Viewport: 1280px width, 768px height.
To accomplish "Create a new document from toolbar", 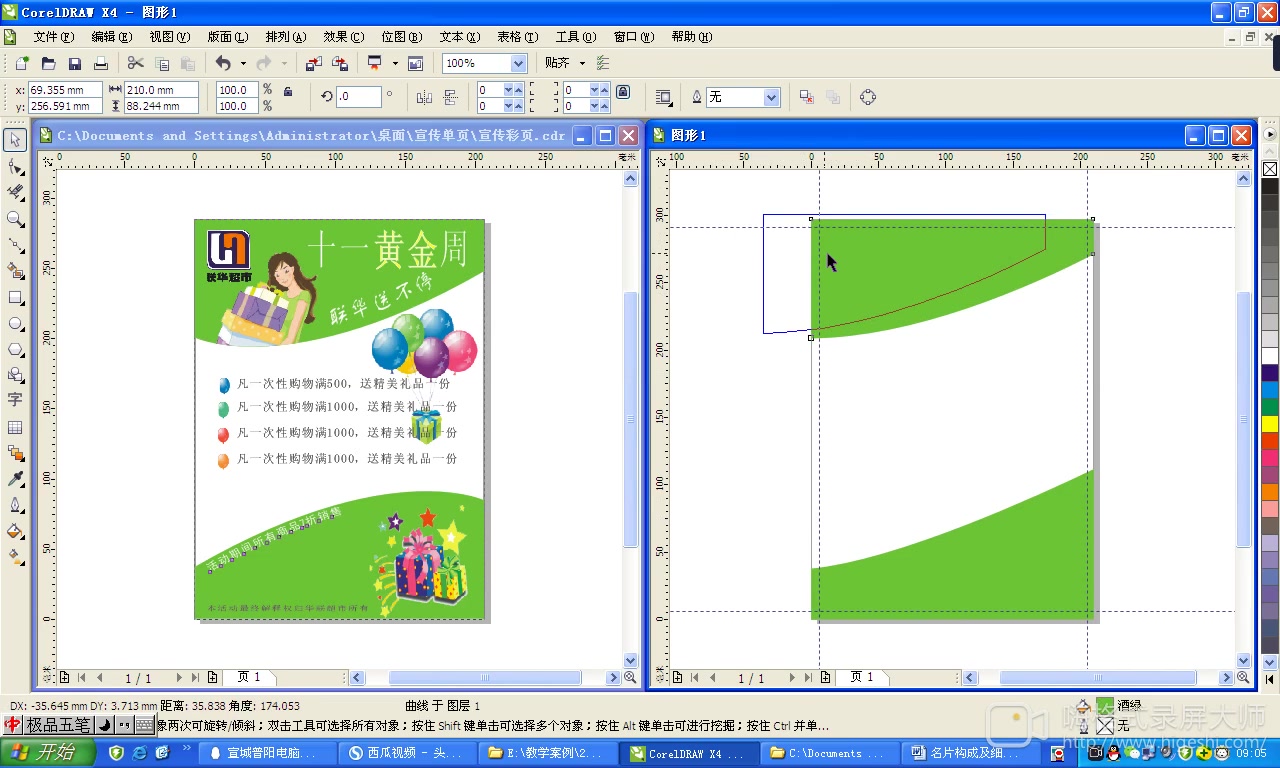I will coord(22,63).
